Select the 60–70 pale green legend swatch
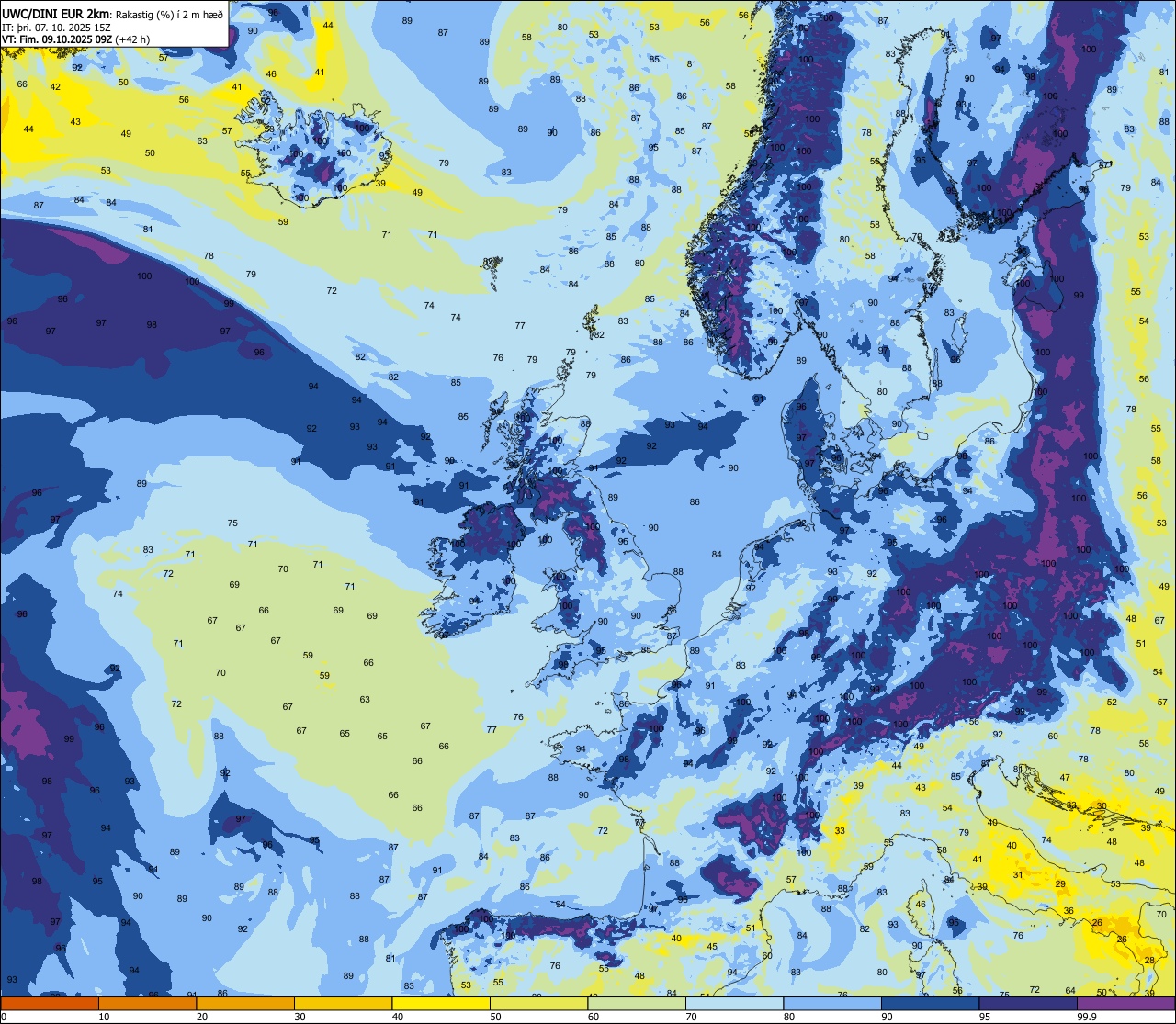1176x1024 pixels. click(x=636, y=1004)
